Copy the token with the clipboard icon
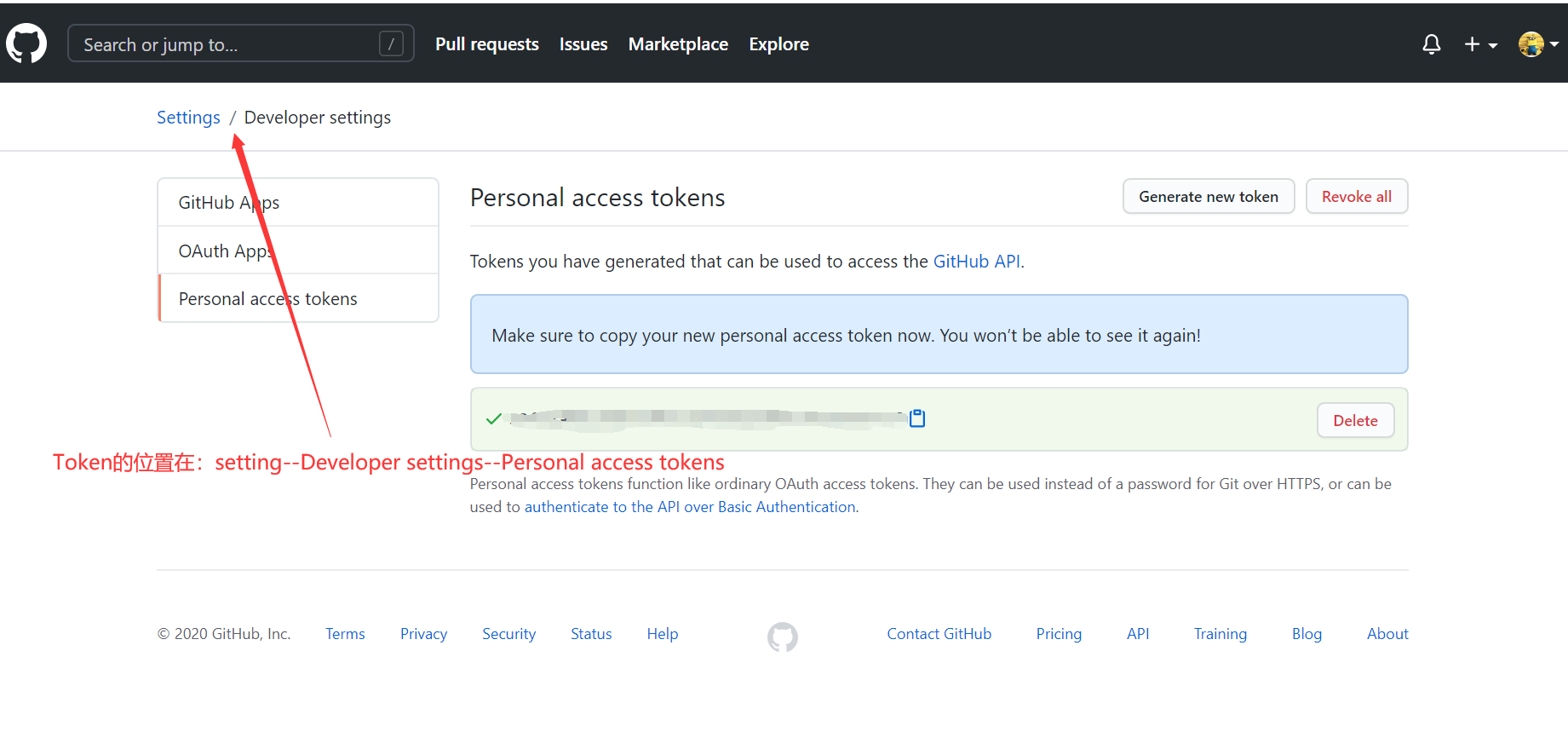The height and width of the screenshot is (749, 1568). click(917, 418)
